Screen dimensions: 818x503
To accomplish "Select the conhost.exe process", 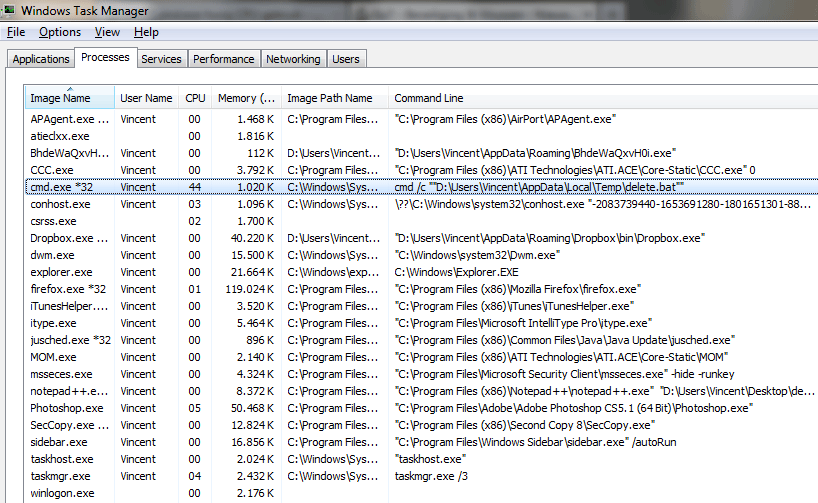I will click(x=422, y=204).
